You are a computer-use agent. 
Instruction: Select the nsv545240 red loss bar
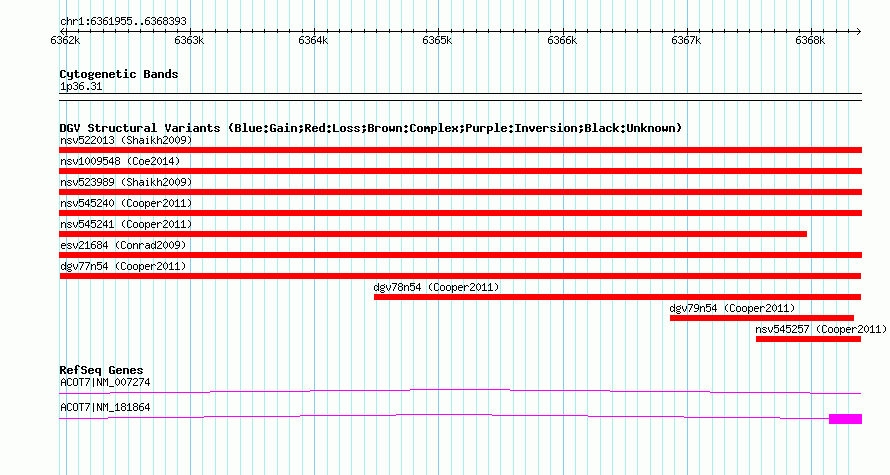[x=460, y=213]
